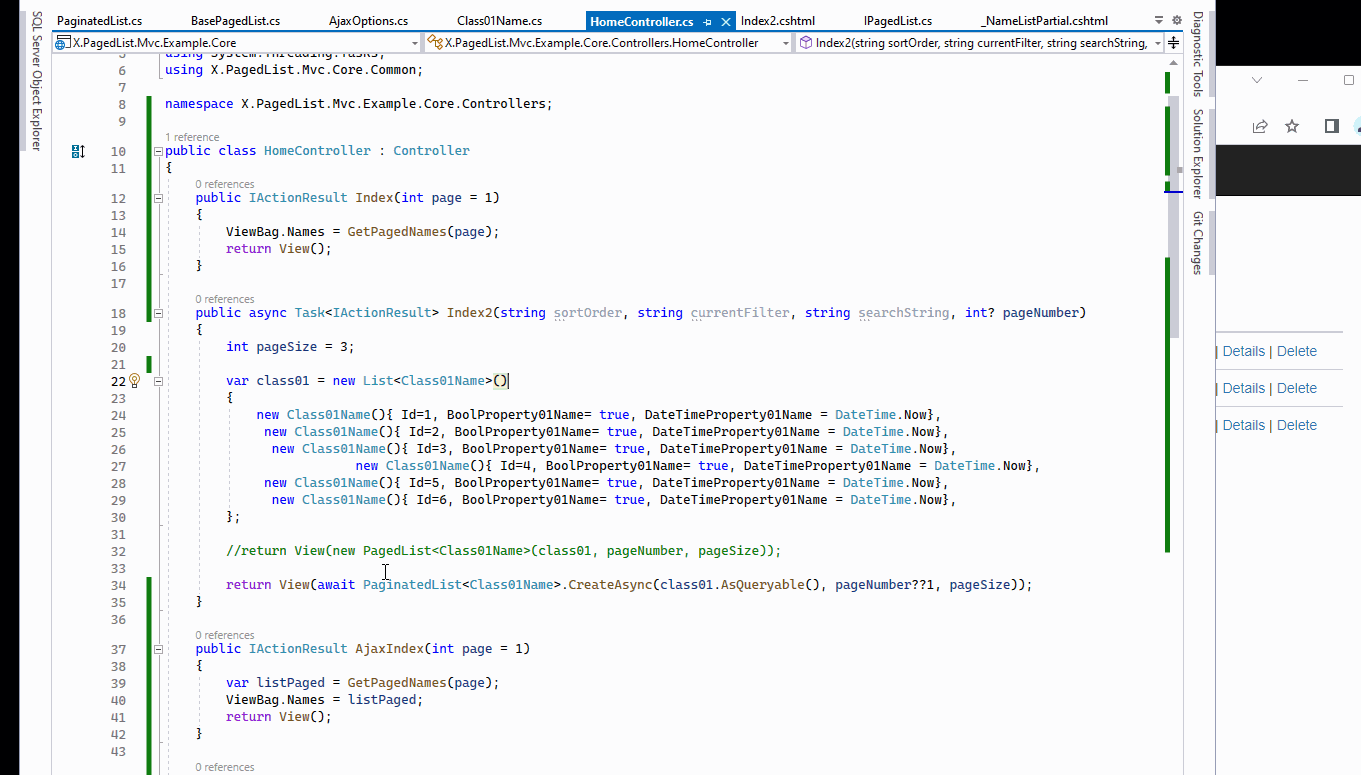Click the browser tab search chevron
This screenshot has width=1361, height=775.
(1257, 80)
